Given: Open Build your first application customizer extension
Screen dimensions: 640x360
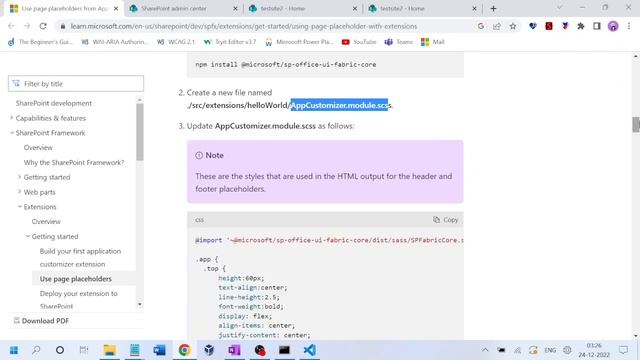Looking at the screenshot, I should (x=80, y=258).
